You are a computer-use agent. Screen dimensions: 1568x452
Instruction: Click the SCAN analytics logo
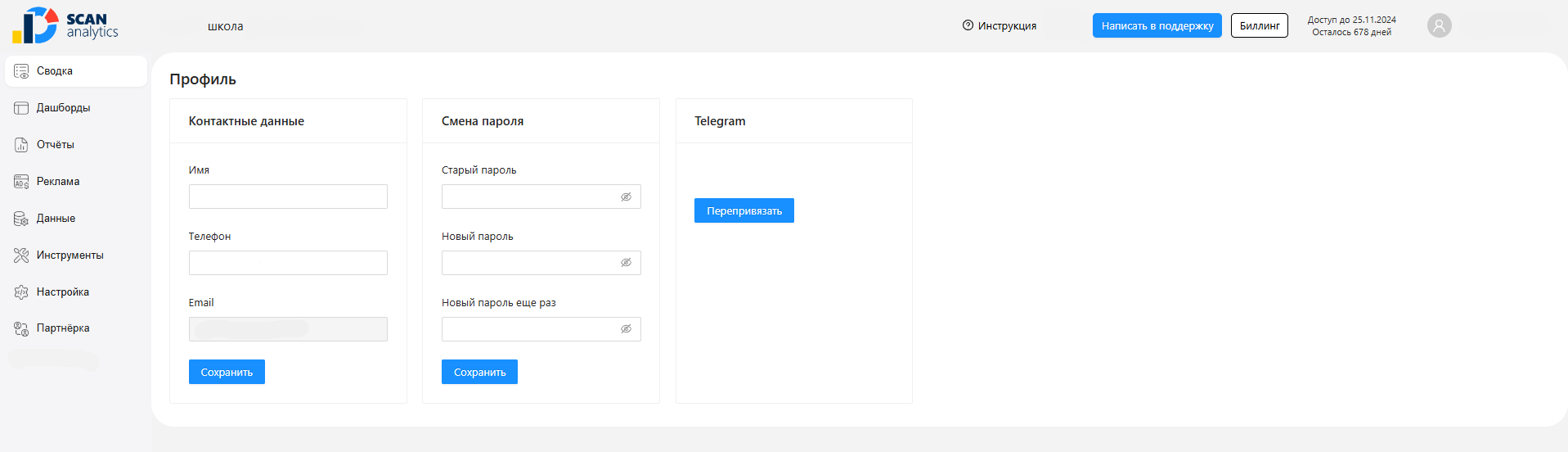(x=65, y=25)
